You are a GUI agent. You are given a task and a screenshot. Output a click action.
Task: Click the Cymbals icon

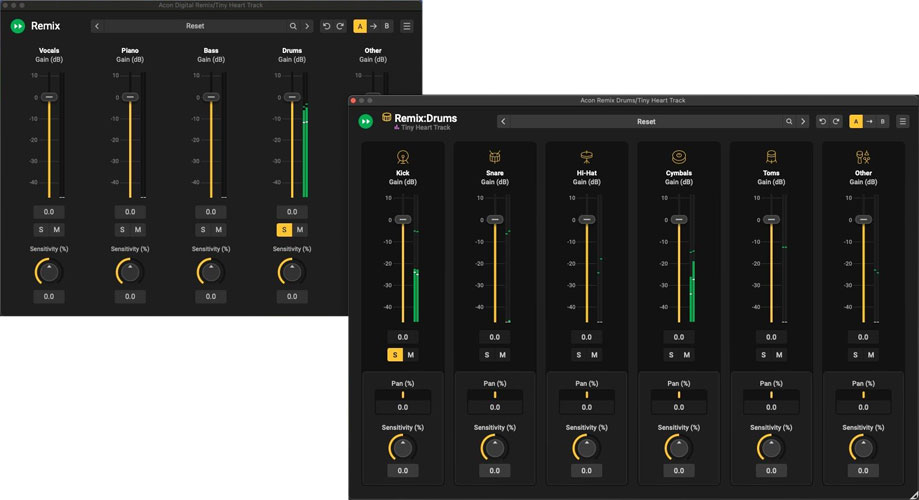pyautogui.click(x=678, y=157)
